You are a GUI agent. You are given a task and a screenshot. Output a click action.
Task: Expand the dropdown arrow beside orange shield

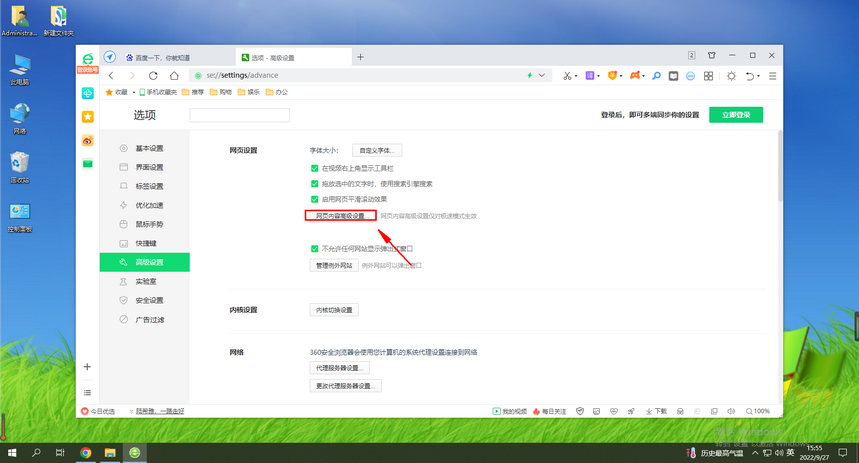(621, 76)
